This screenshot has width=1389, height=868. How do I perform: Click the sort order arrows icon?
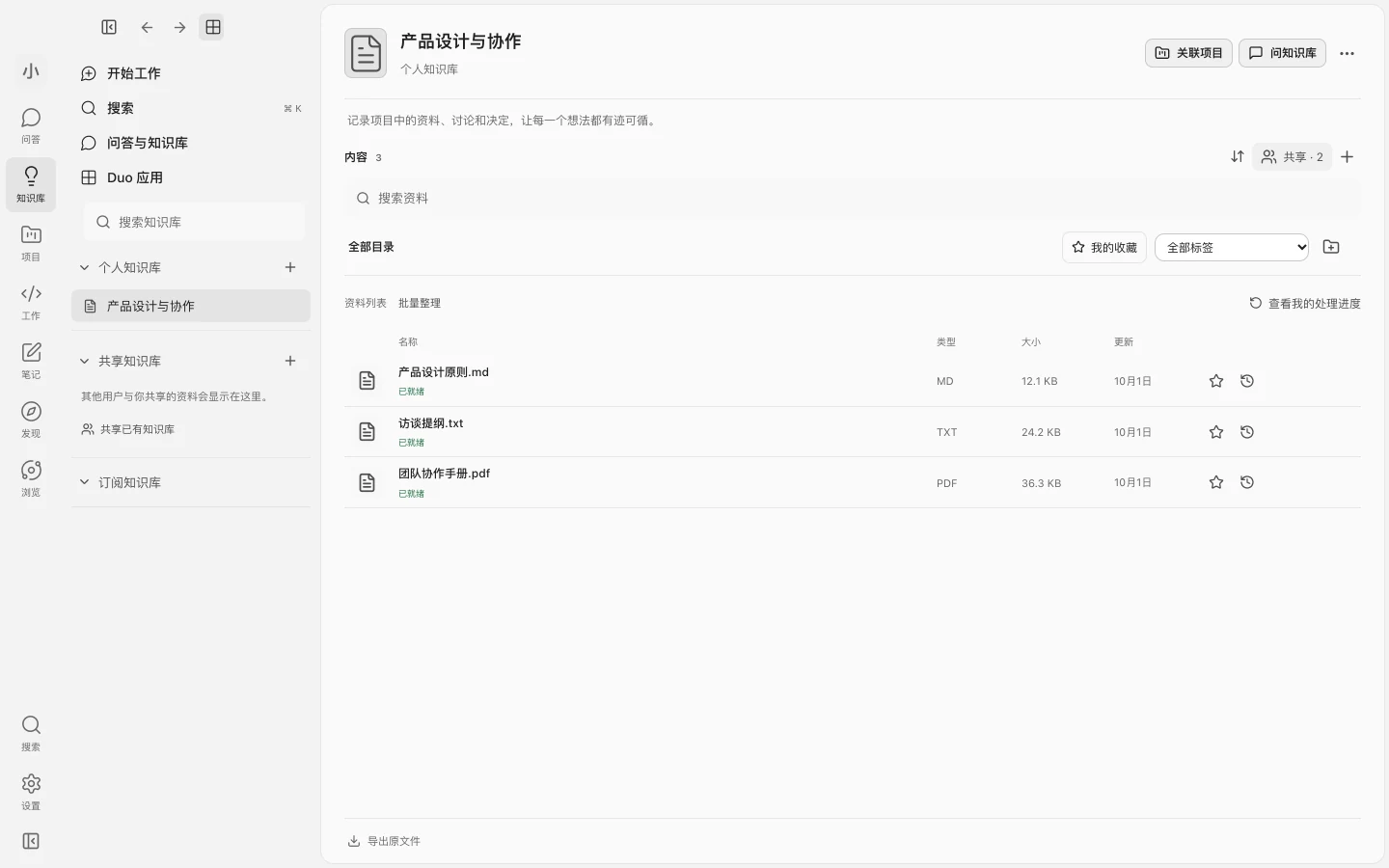click(1238, 156)
